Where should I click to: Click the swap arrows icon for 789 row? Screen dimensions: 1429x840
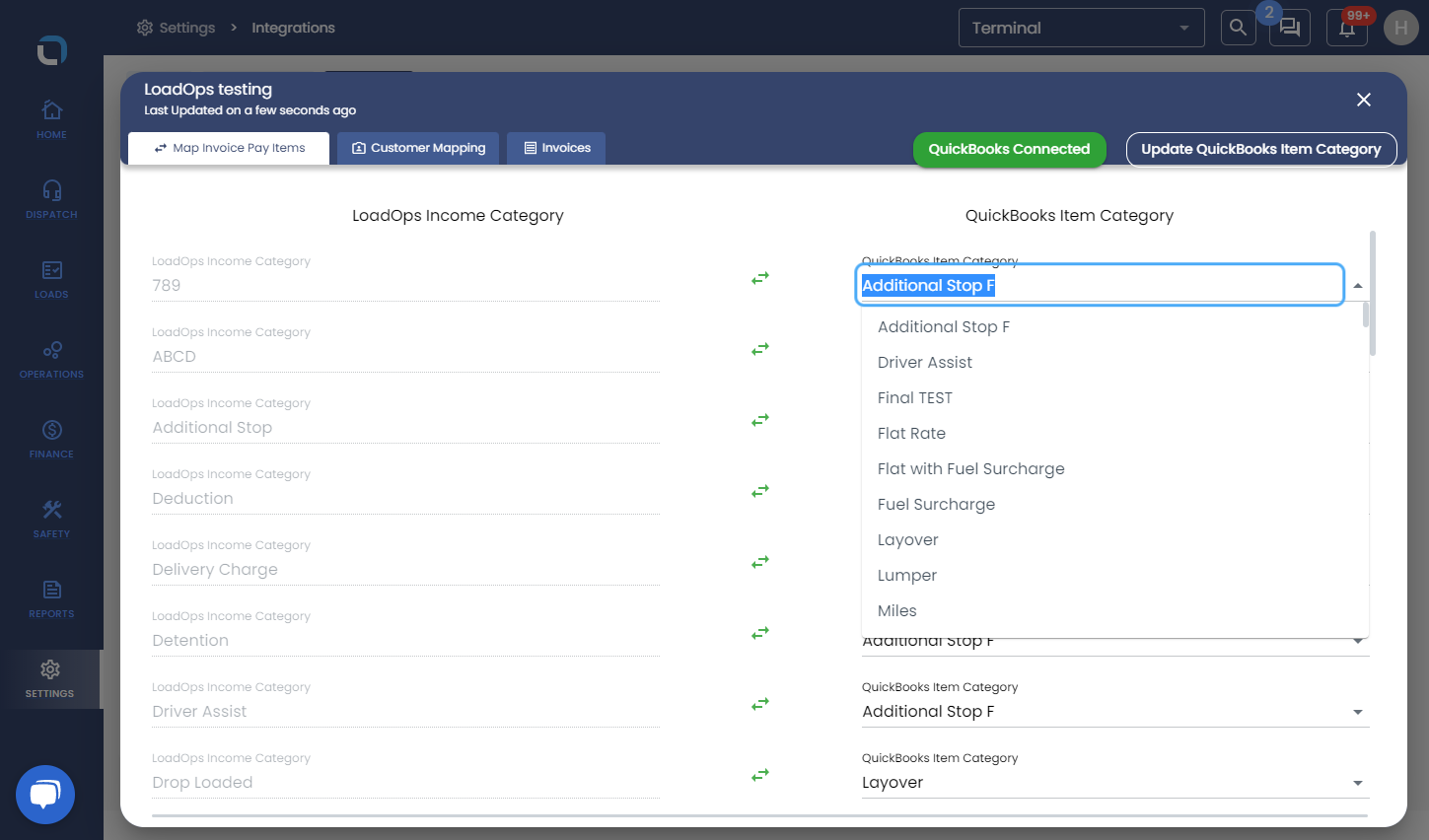[760, 279]
